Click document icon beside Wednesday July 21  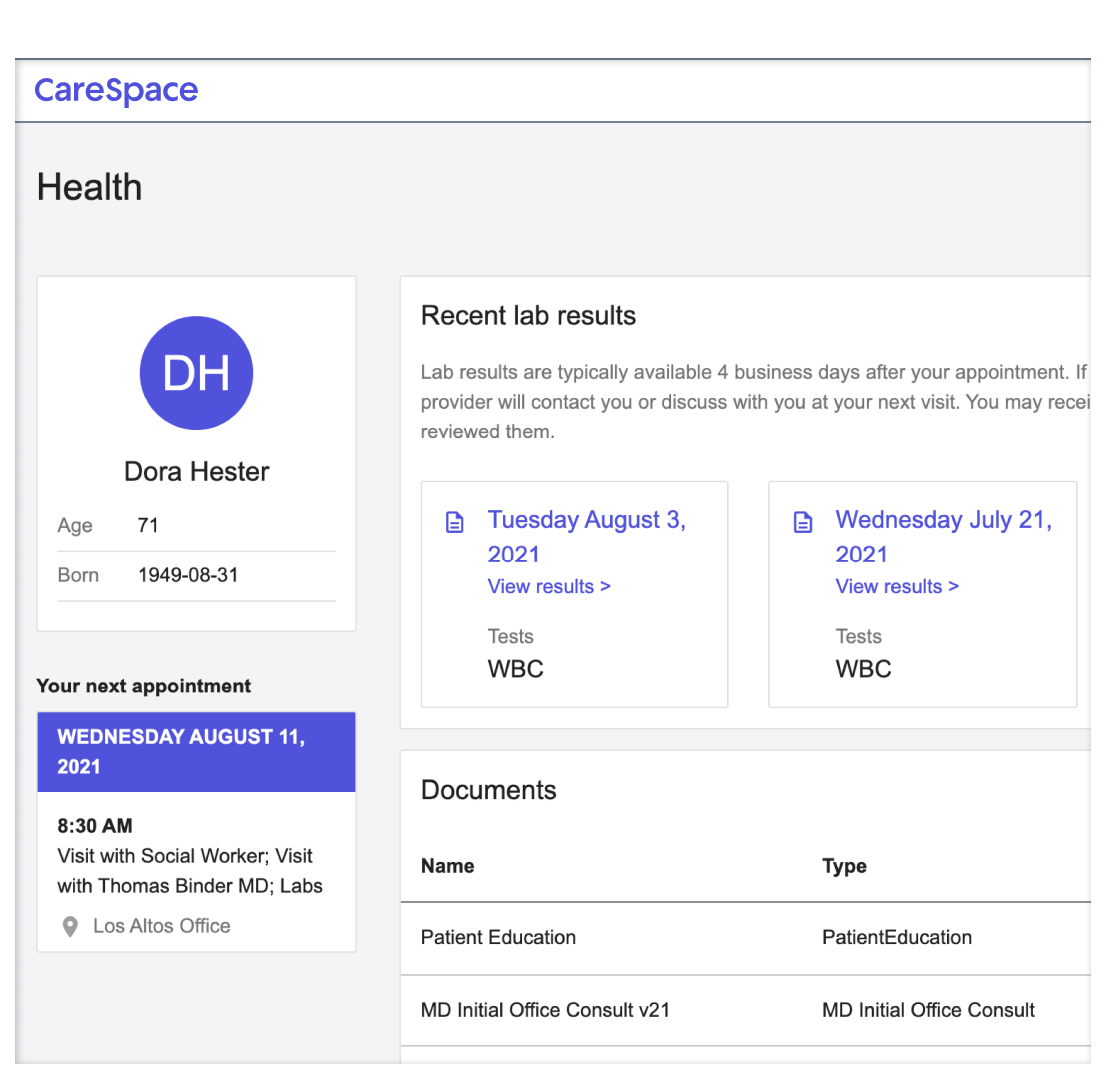803,523
